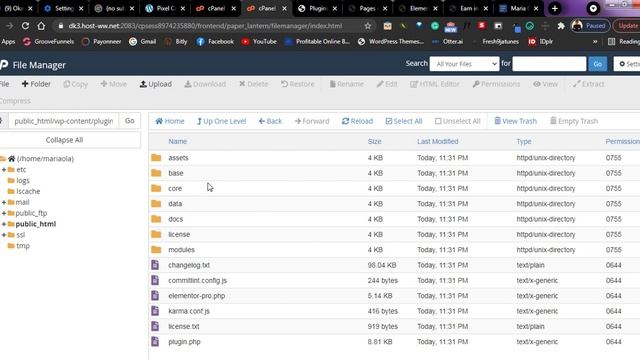Sort by the Size column header
The height and width of the screenshot is (360, 640).
click(374, 141)
